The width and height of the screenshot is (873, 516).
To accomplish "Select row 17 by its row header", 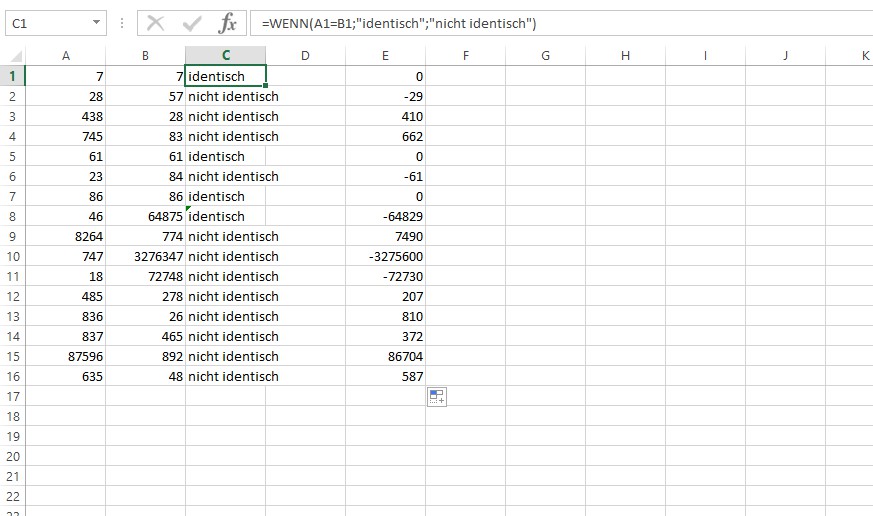I will (x=13, y=397).
